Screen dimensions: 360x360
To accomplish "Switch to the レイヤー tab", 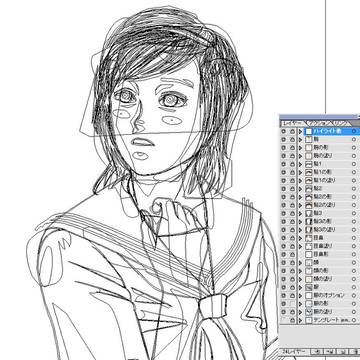I will [x=293, y=123].
